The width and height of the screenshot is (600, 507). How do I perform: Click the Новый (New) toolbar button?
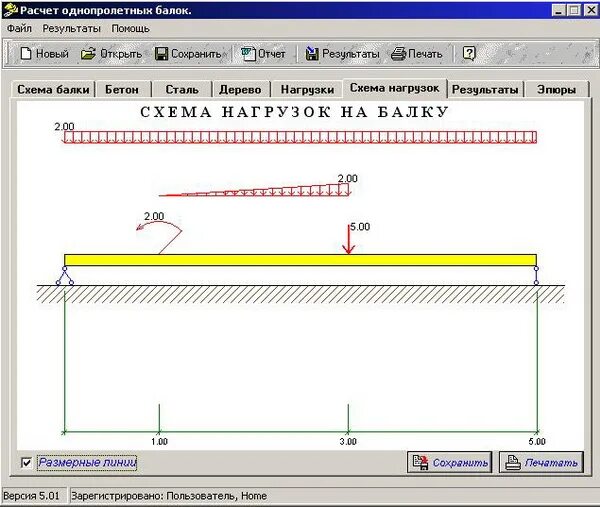point(44,54)
